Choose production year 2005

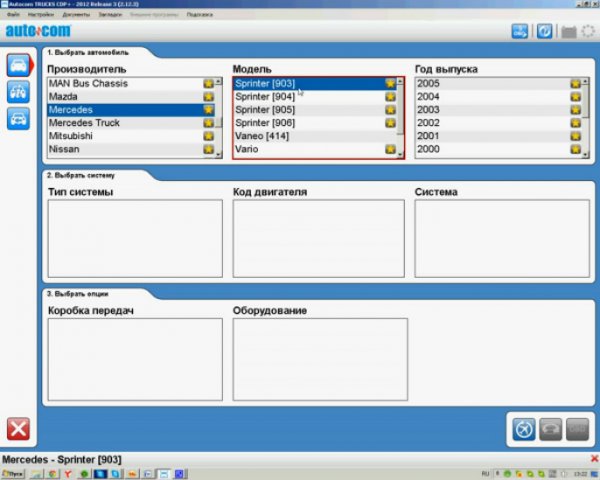click(499, 83)
